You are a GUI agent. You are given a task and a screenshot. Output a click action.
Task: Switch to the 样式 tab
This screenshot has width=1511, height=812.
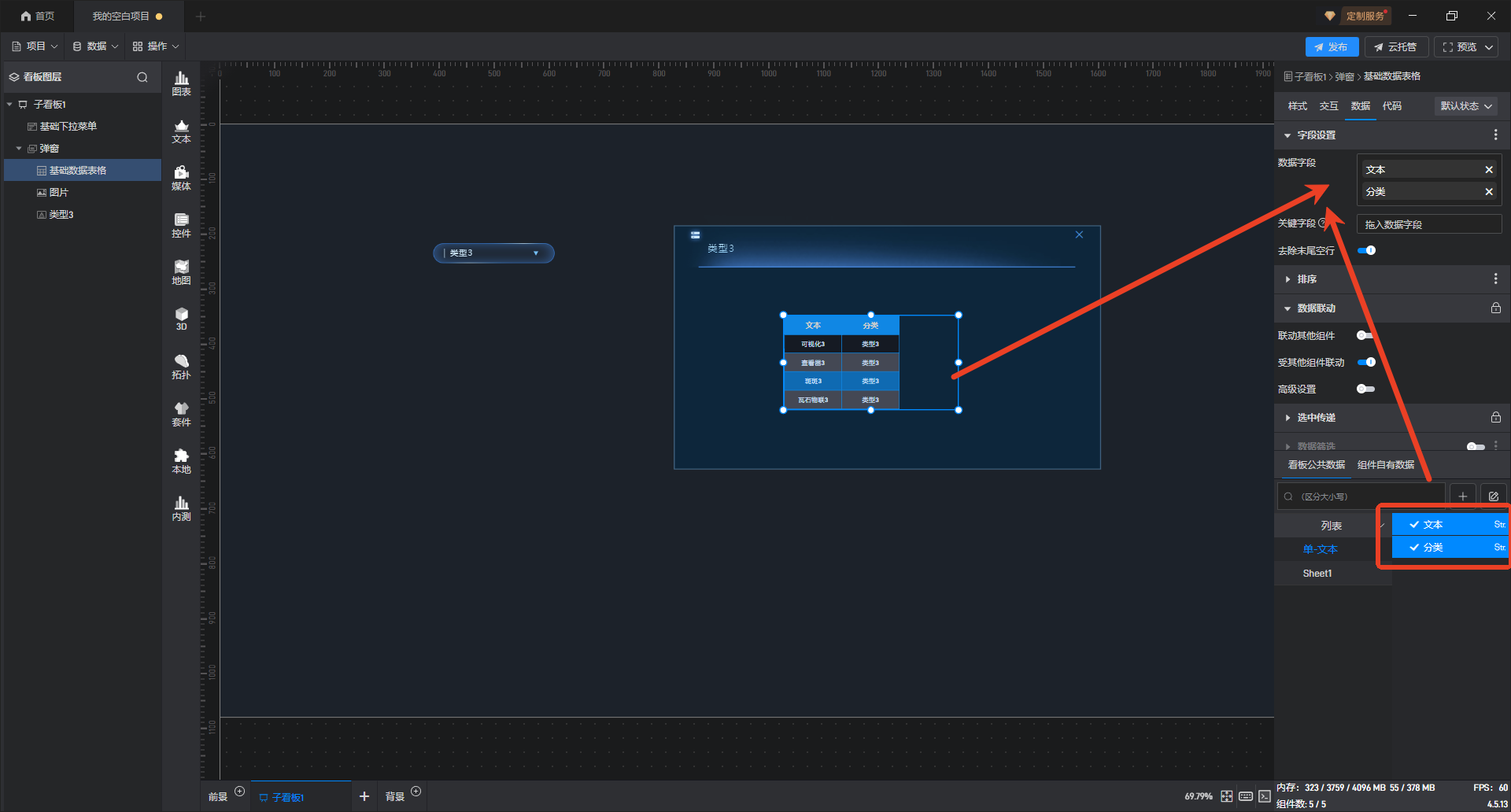pos(1297,106)
